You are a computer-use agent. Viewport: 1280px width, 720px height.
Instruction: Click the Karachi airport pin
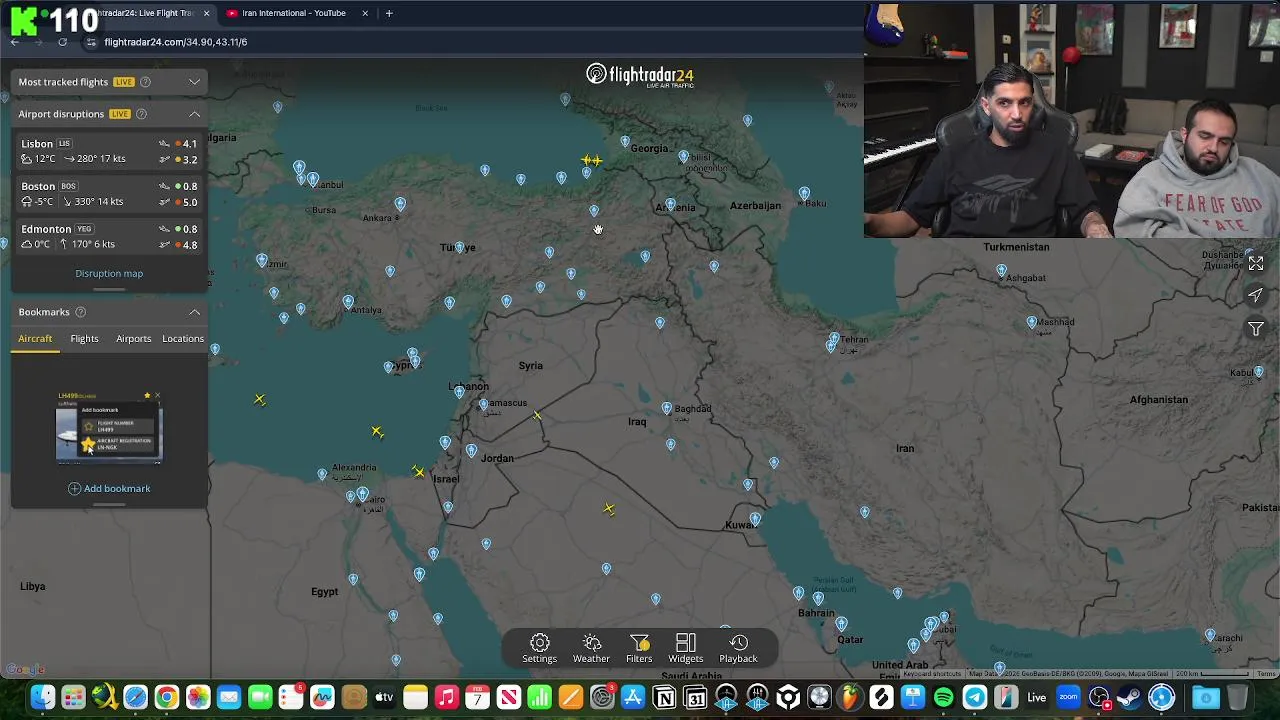pyautogui.click(x=1210, y=635)
